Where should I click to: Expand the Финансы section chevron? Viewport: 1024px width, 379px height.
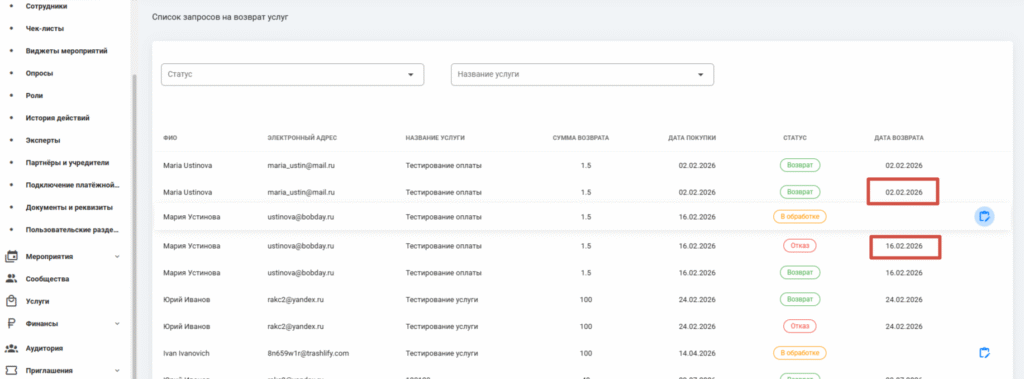click(x=118, y=323)
